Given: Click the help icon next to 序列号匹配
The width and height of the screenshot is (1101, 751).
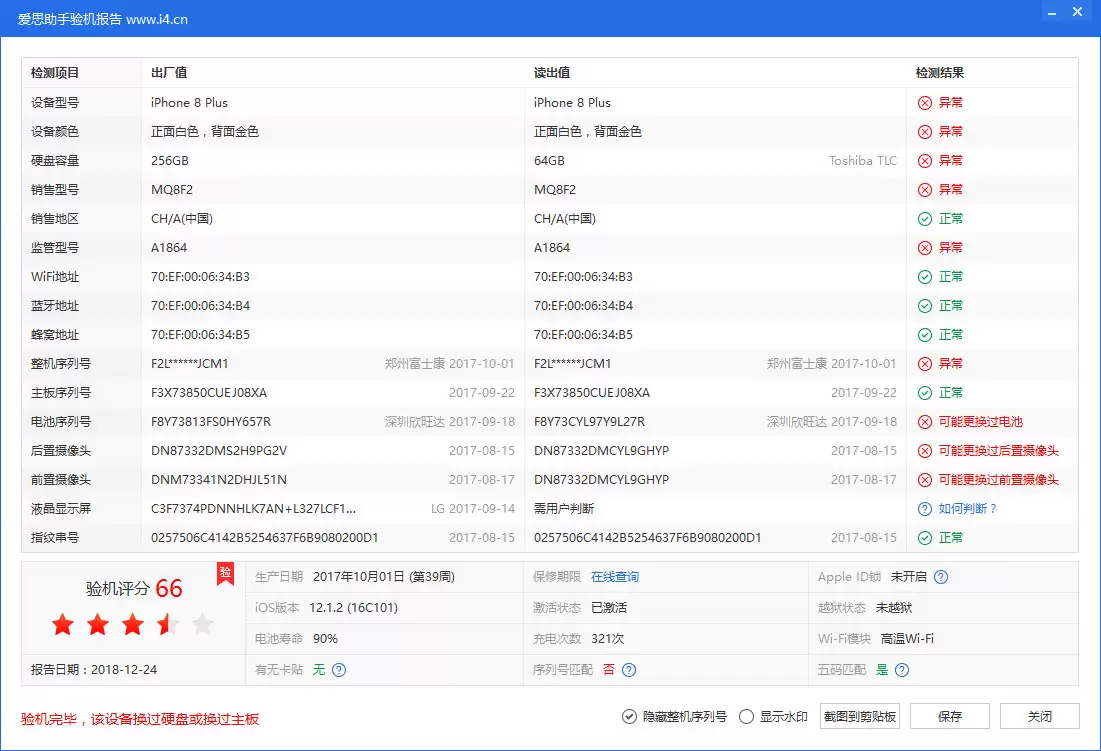Looking at the screenshot, I should click(x=629, y=670).
